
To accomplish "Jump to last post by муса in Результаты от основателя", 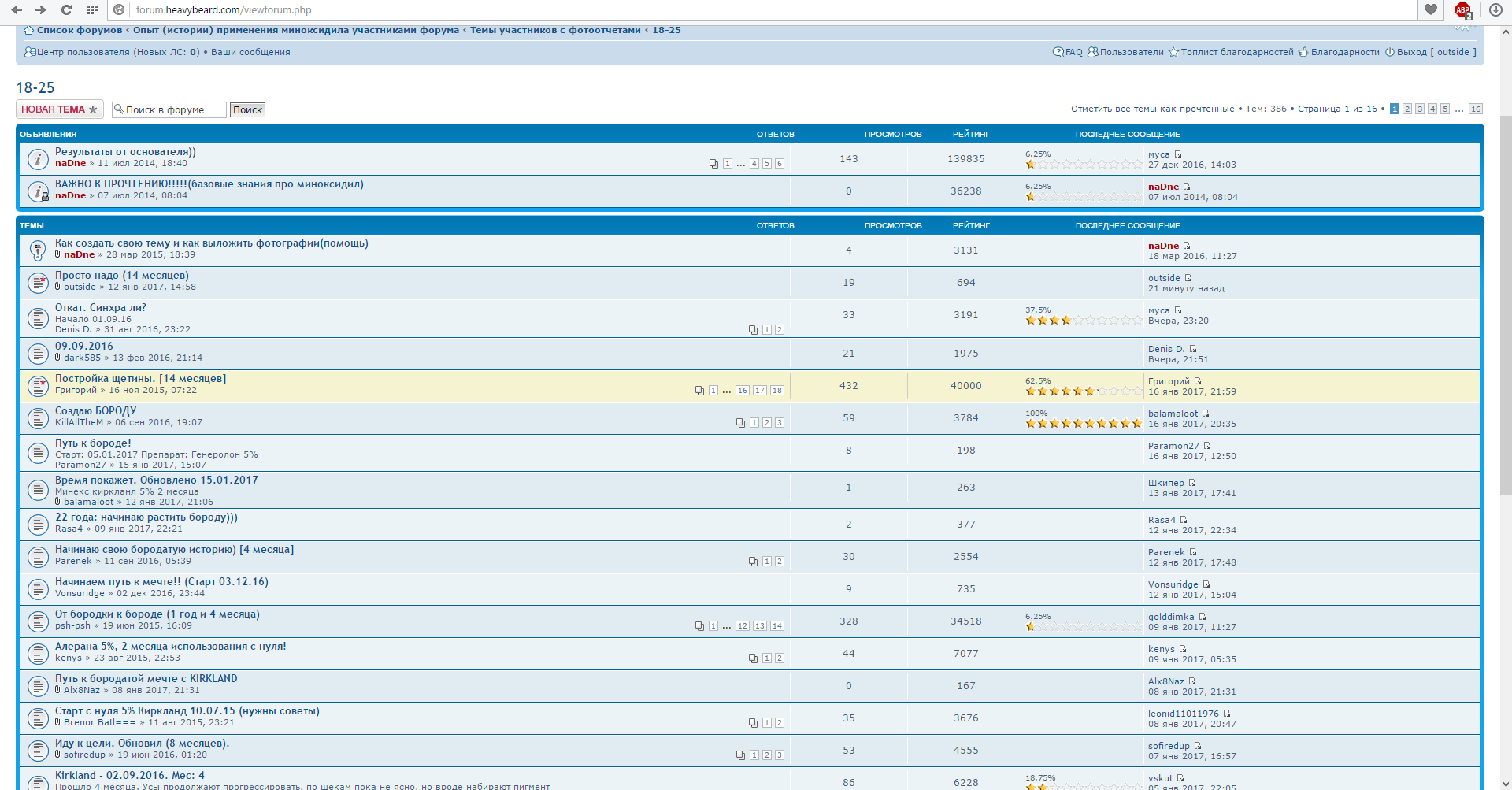I will [x=1178, y=154].
